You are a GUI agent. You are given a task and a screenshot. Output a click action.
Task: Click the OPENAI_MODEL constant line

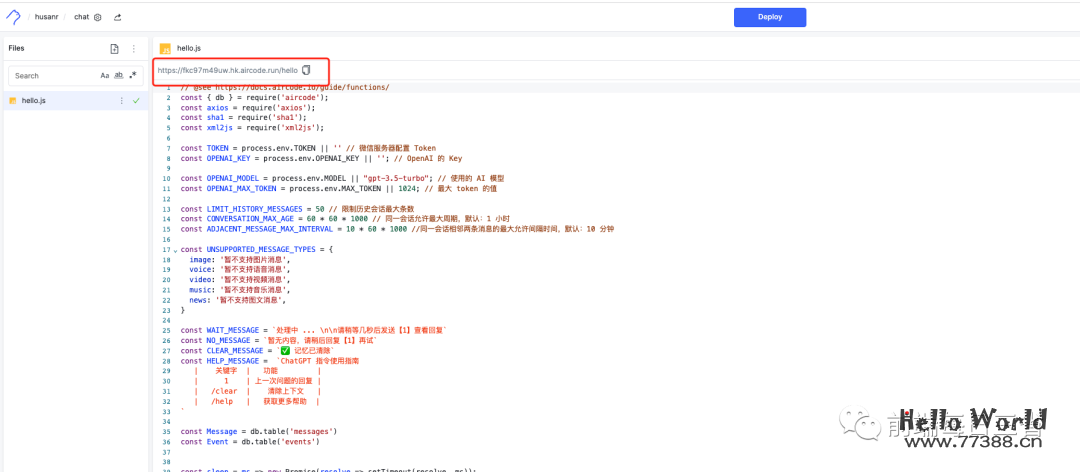point(342,178)
